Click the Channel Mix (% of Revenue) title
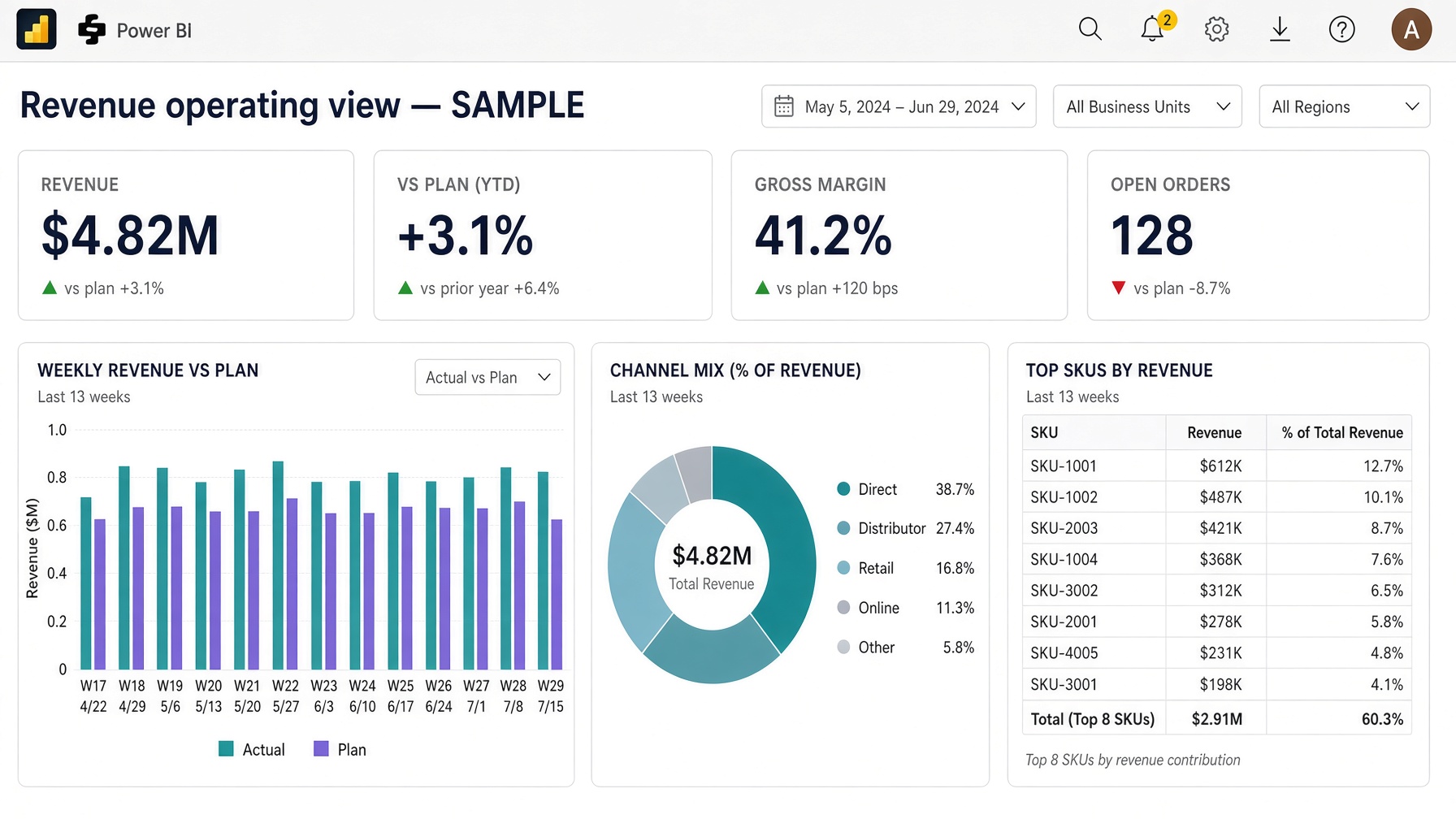This screenshot has height=819, width=1456. pyautogui.click(x=735, y=370)
